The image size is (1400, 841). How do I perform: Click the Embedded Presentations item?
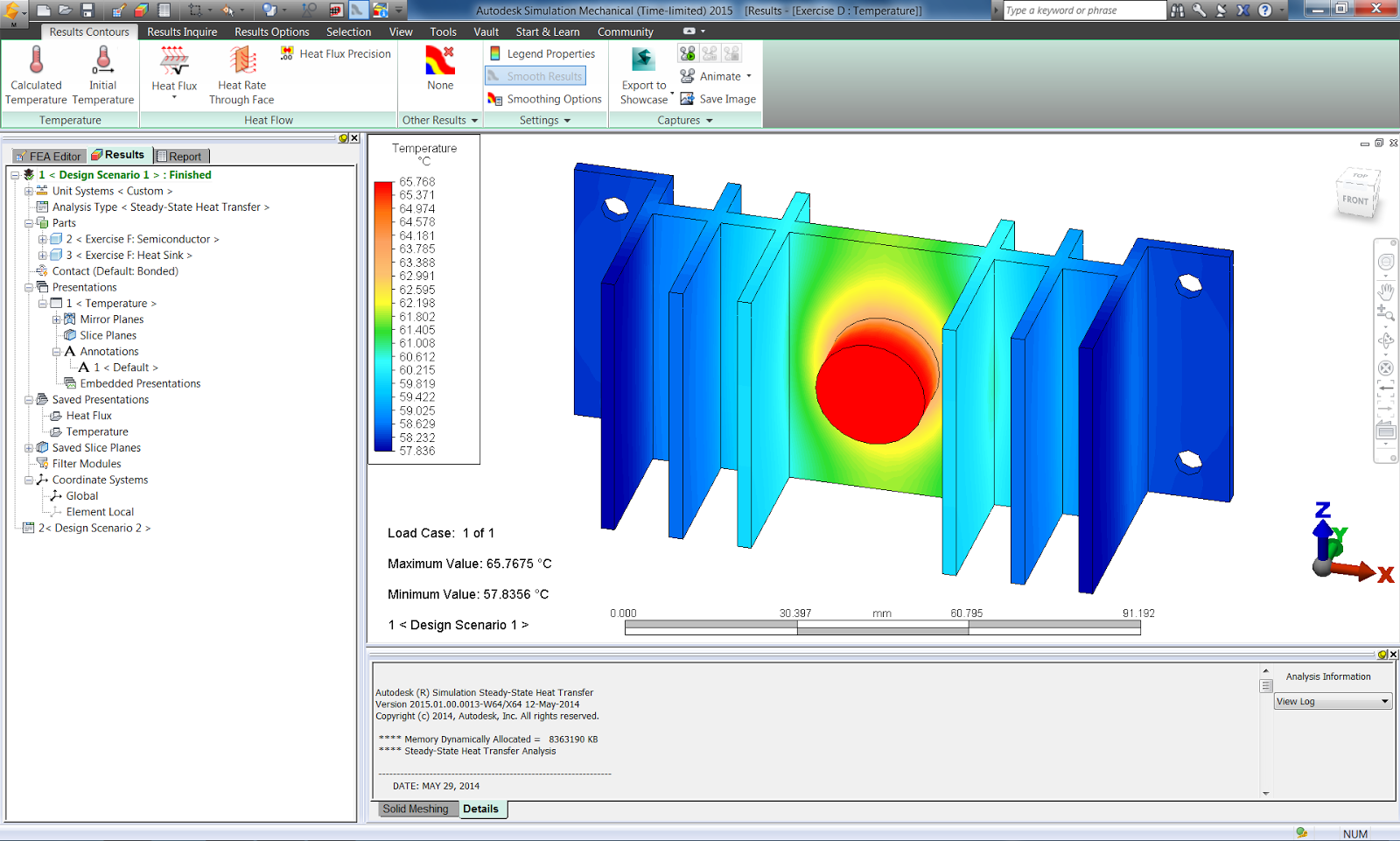coord(140,383)
